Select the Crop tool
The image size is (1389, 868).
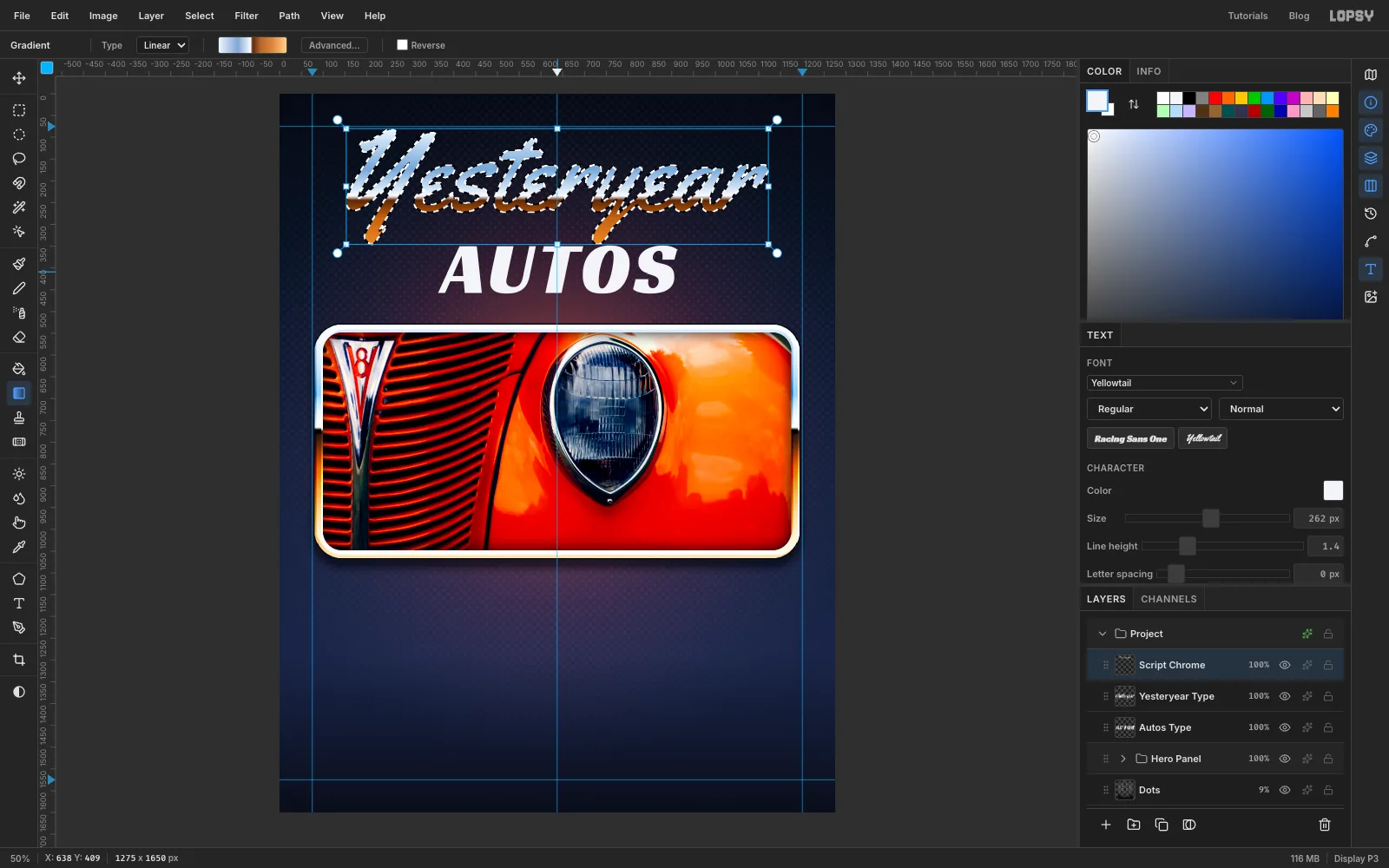(x=19, y=660)
